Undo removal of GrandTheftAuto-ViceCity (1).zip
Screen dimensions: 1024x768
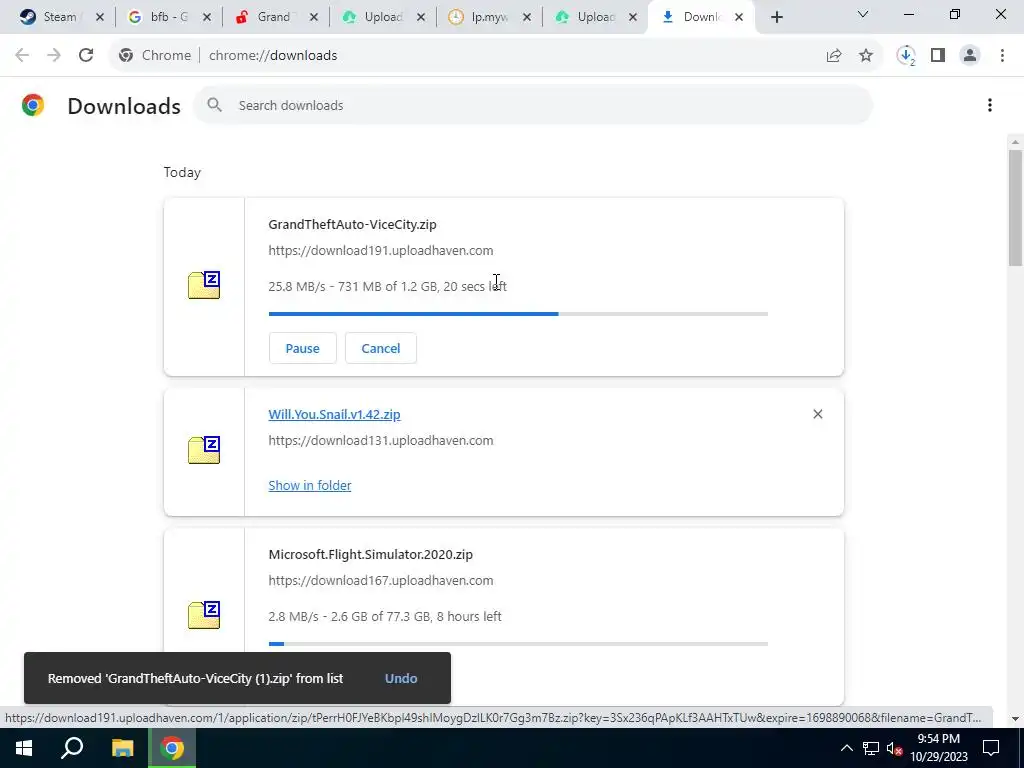coord(401,679)
